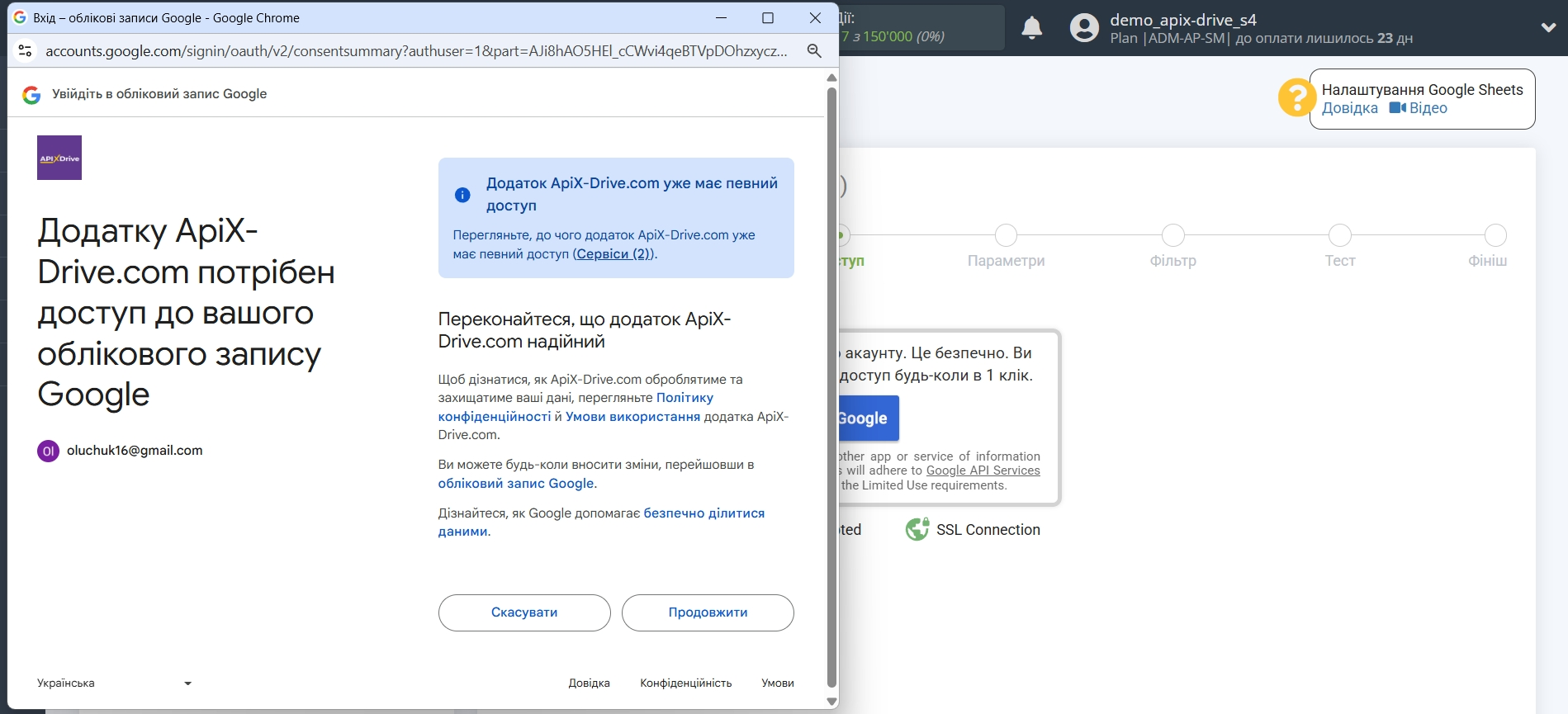This screenshot has height=714, width=1568.
Task: Expand the account menu chevron
Action: point(1548,28)
